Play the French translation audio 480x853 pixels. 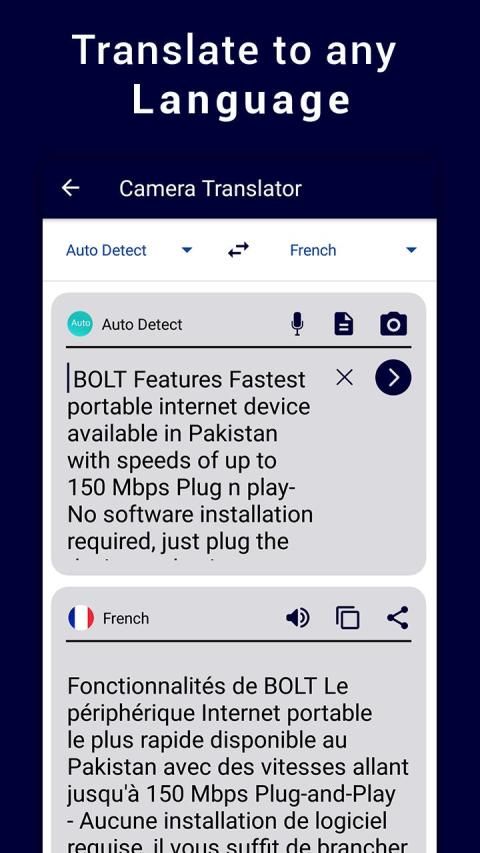click(298, 618)
